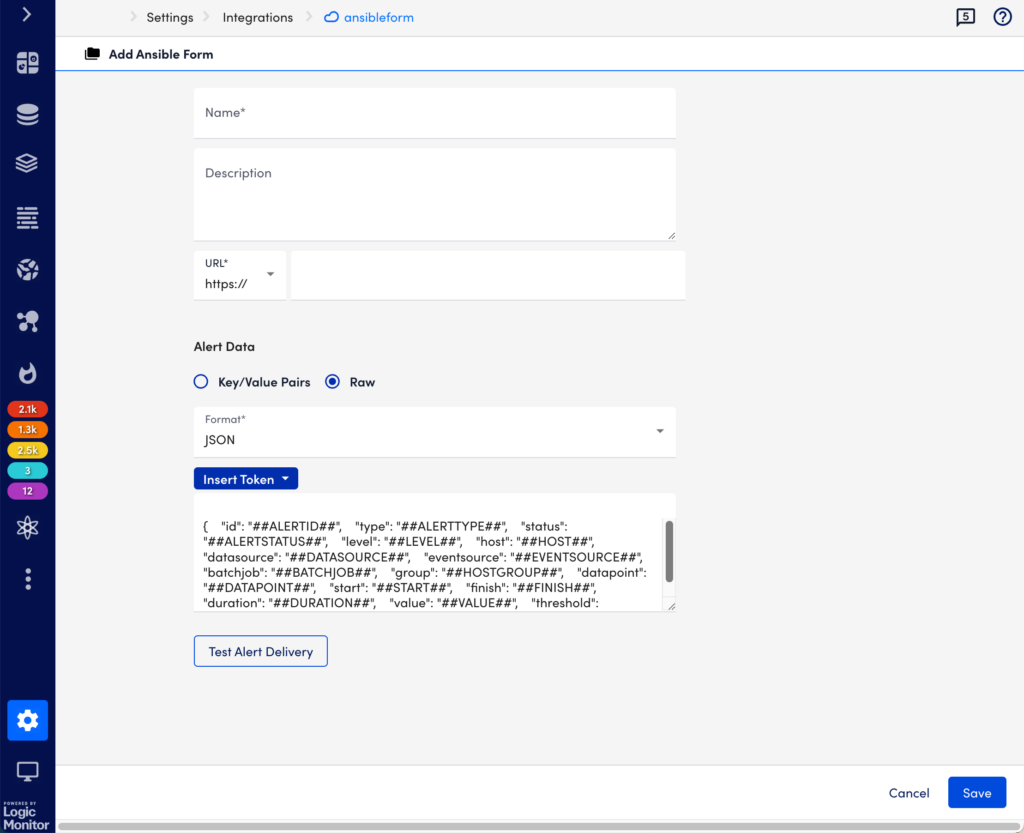This screenshot has height=833, width=1024.
Task: Click the Name input field
Action: pyautogui.click(x=434, y=113)
